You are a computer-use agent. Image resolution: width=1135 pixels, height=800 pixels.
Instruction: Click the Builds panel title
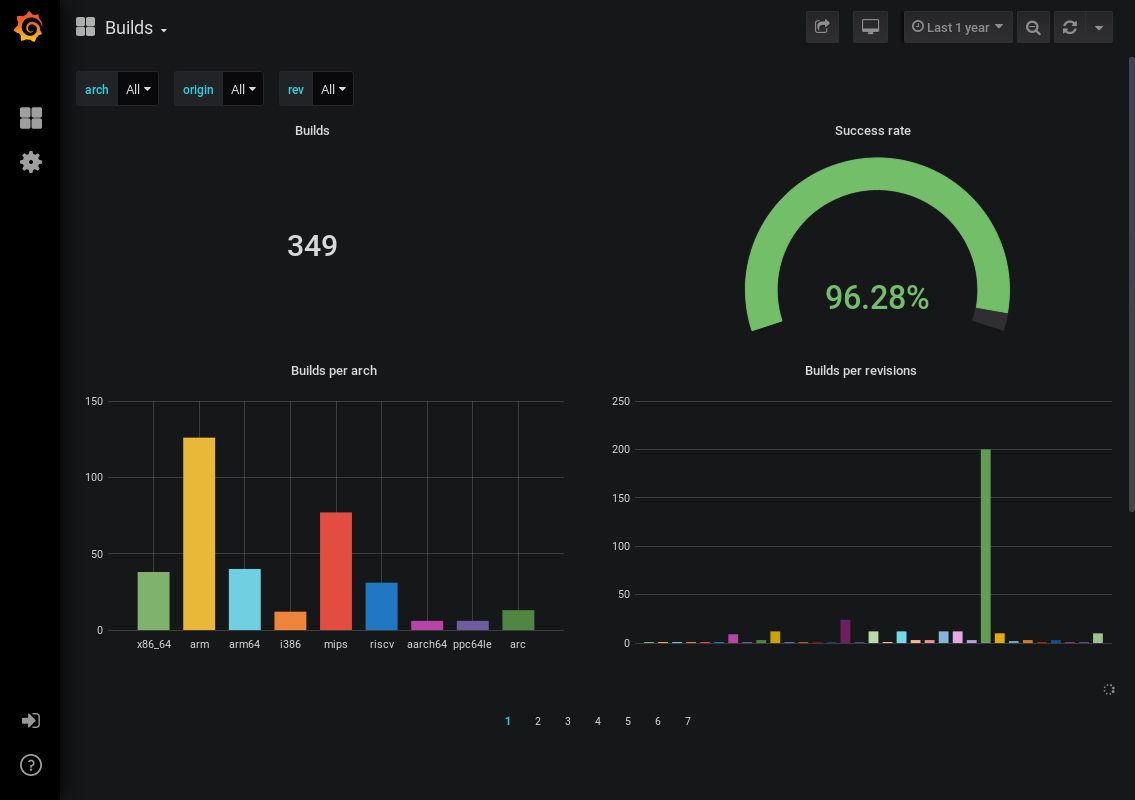pyautogui.click(x=312, y=130)
